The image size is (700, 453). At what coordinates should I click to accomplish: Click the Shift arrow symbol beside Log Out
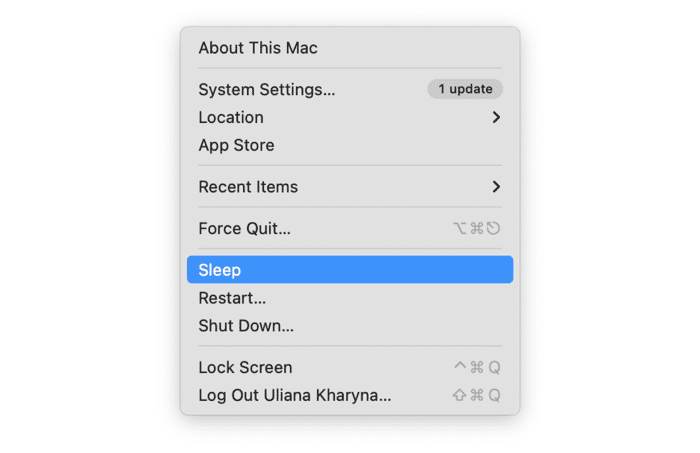coord(459,395)
